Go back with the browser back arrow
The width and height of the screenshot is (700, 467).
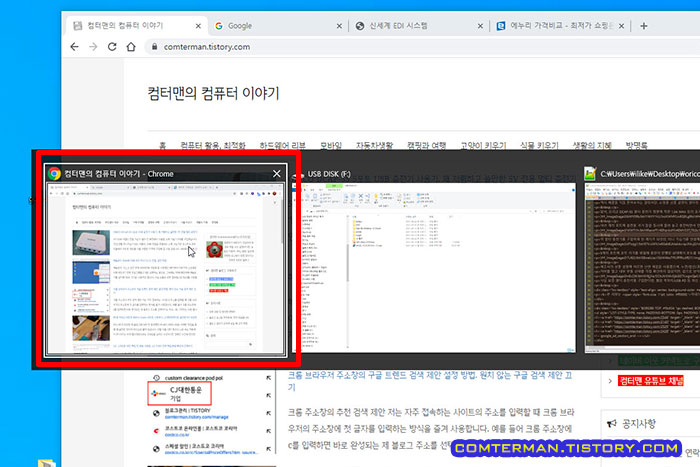click(x=74, y=47)
